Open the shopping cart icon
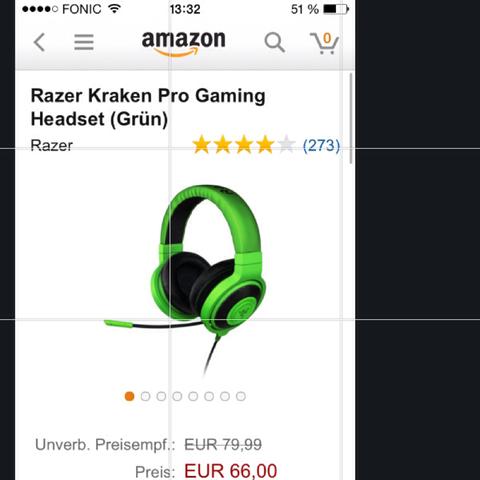Viewport: 480px width, 480px height. (x=324, y=43)
